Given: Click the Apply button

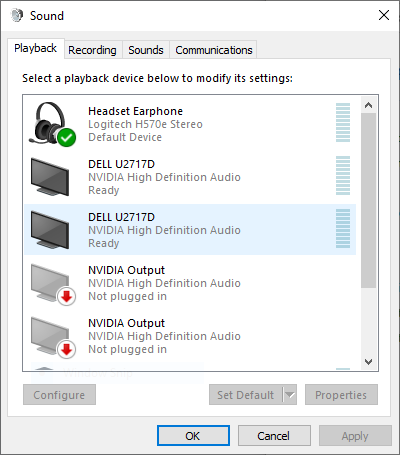Looking at the screenshot, I should [x=355, y=436].
